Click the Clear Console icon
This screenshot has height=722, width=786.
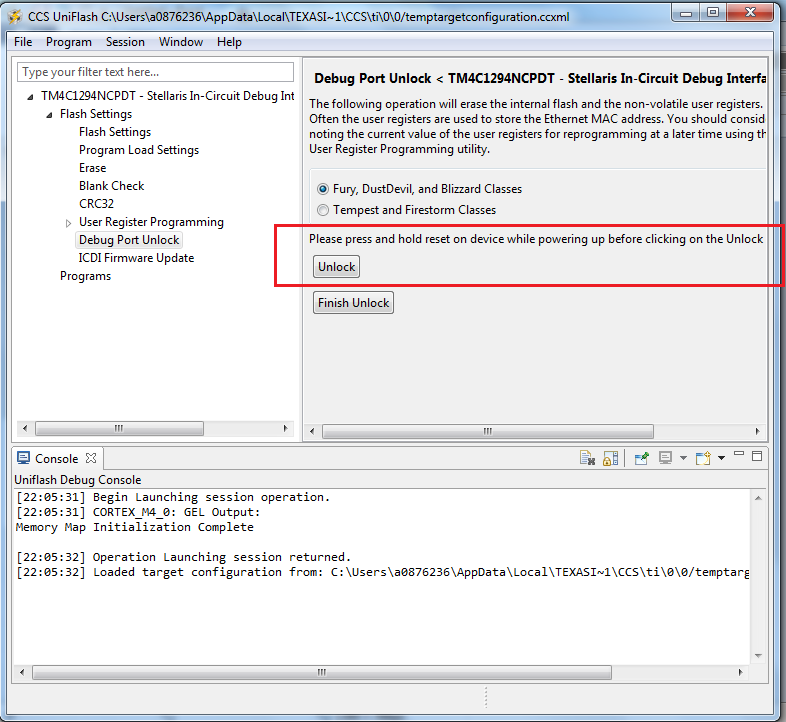[587, 458]
